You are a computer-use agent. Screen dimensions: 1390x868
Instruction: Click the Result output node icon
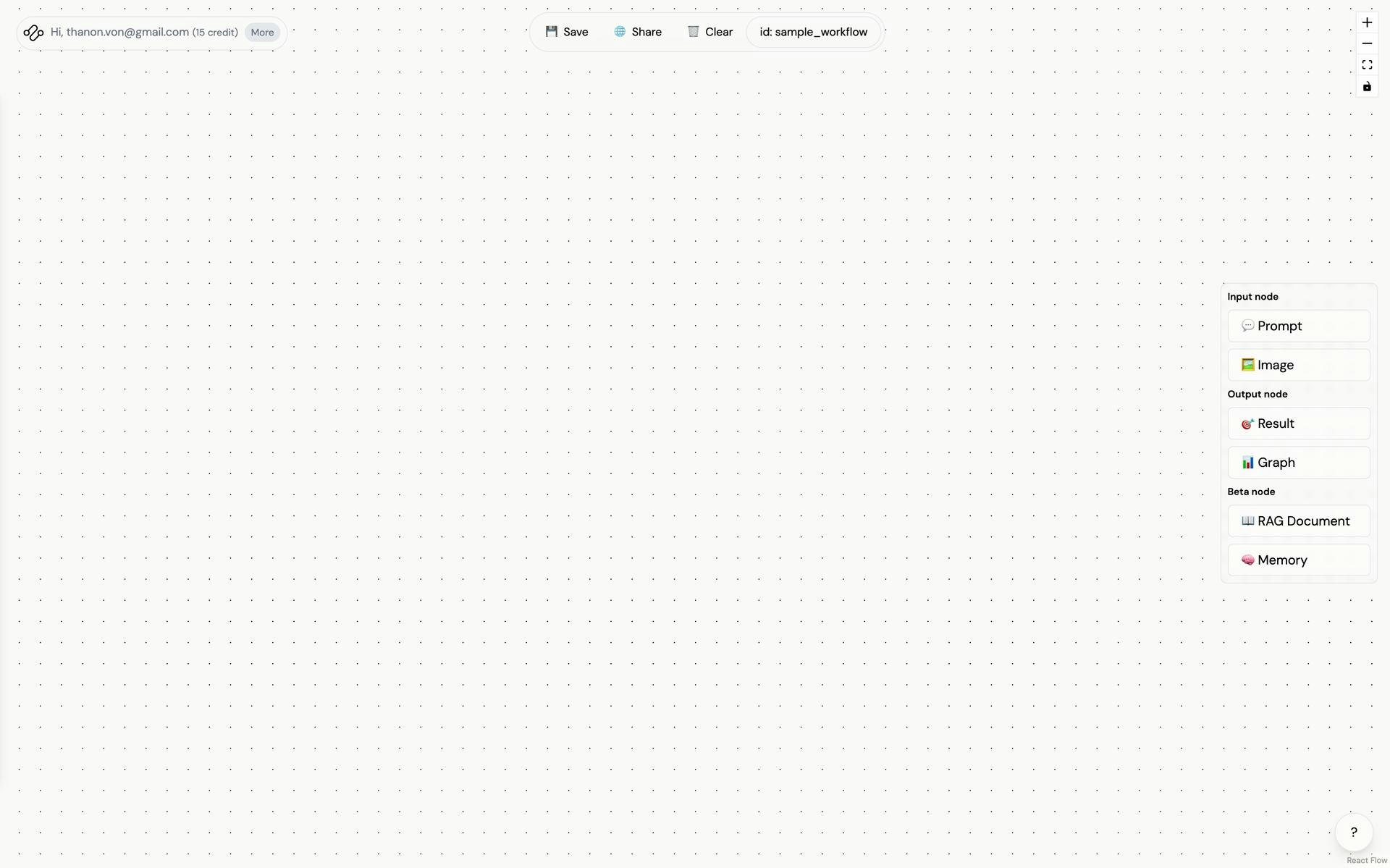click(x=1247, y=423)
